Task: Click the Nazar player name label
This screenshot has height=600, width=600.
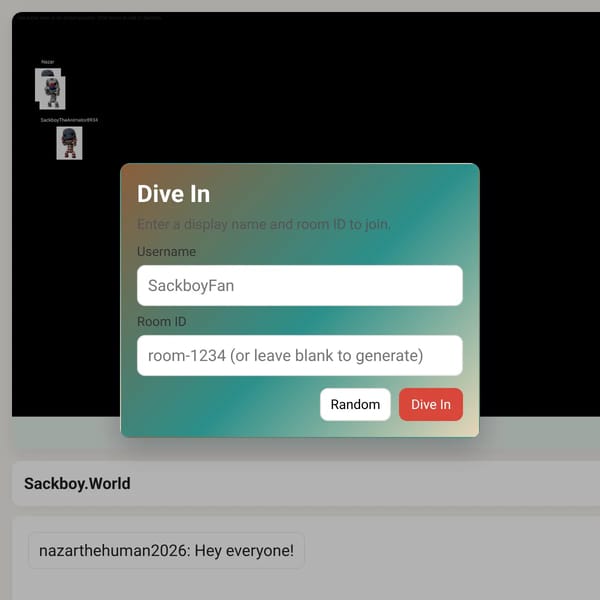Action: coord(48,62)
